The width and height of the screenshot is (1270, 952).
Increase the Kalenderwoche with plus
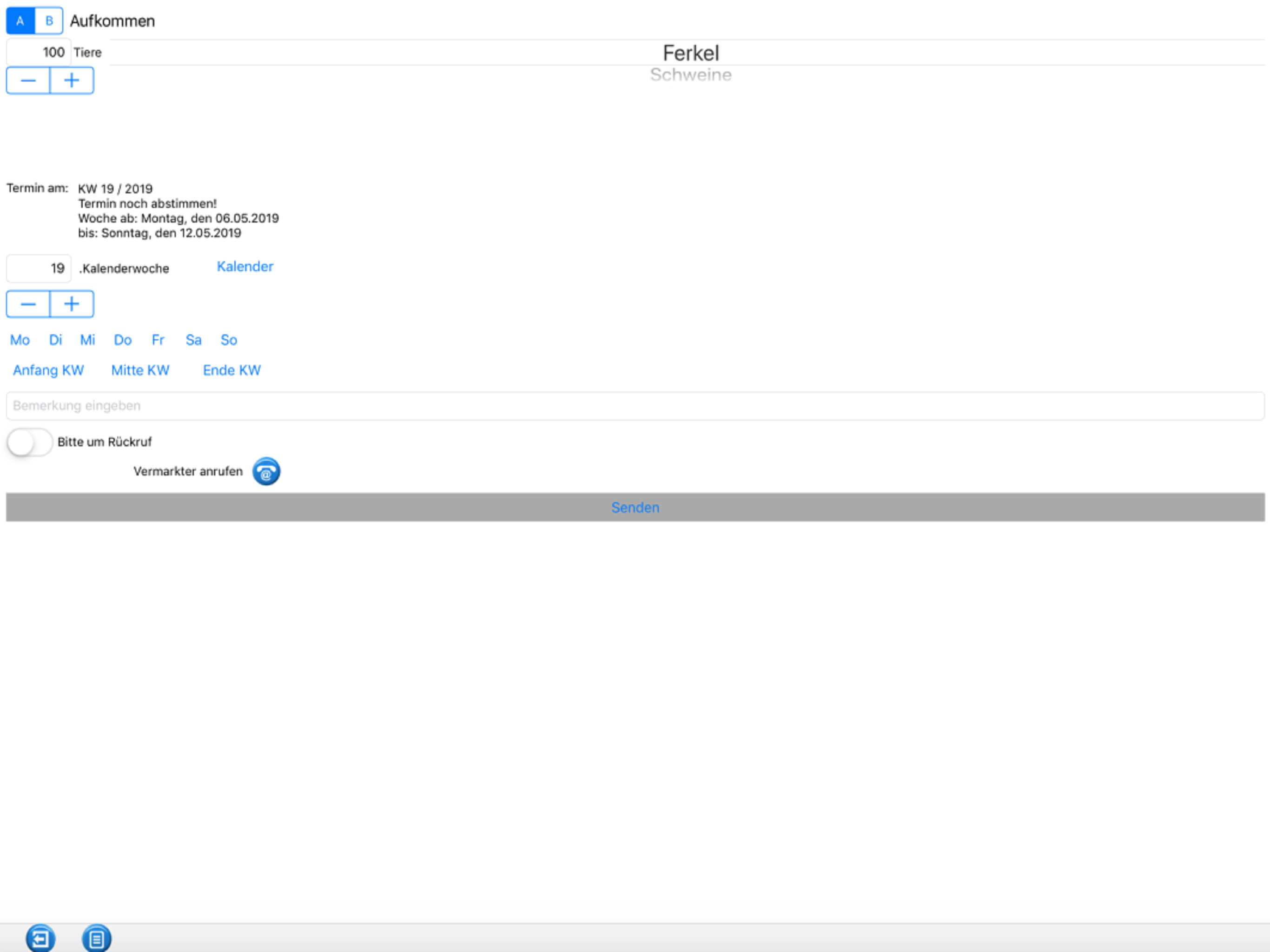coord(72,304)
